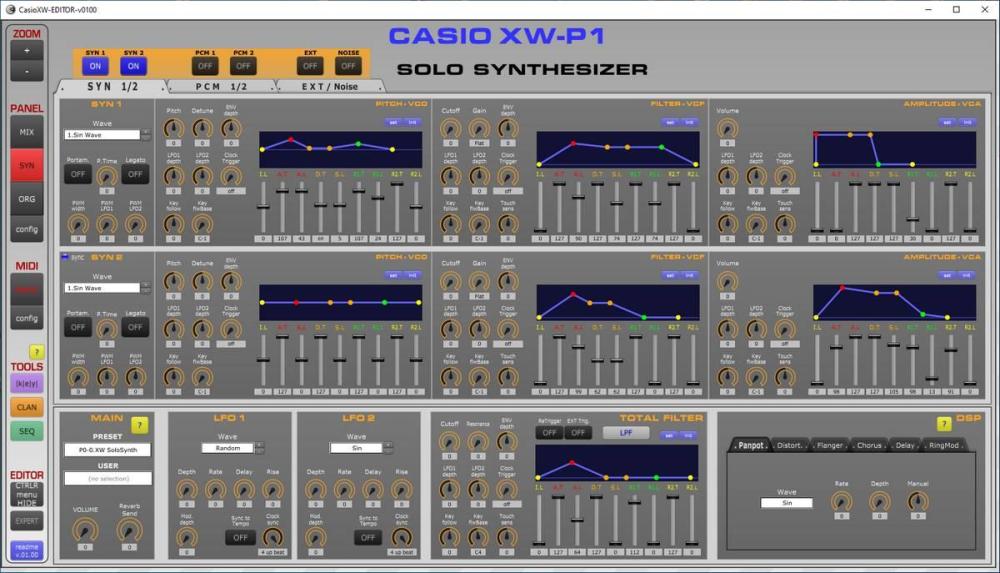The width and height of the screenshot is (1000, 573).
Task: Open the DSP Delay tab
Action: (905, 445)
